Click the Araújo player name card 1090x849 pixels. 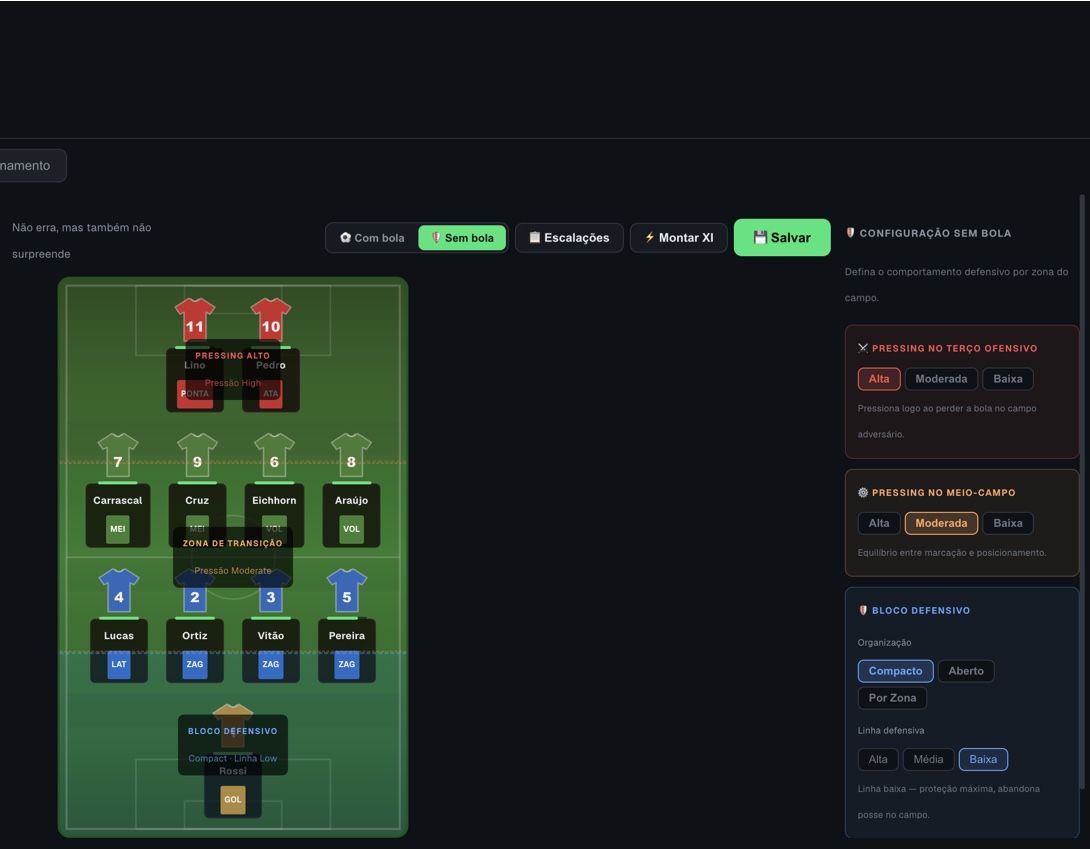(x=351, y=515)
